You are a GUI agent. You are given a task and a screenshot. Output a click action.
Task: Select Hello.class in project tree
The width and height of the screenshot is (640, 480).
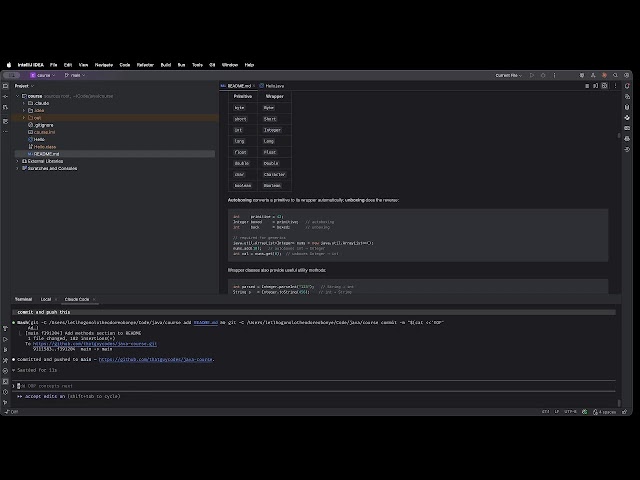42,147
